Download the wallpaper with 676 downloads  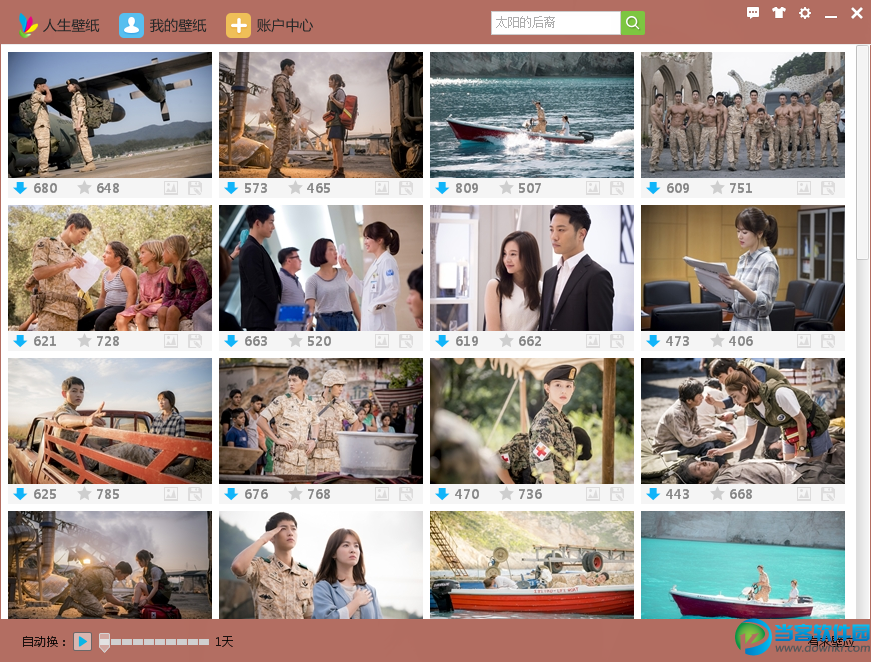(x=231, y=494)
